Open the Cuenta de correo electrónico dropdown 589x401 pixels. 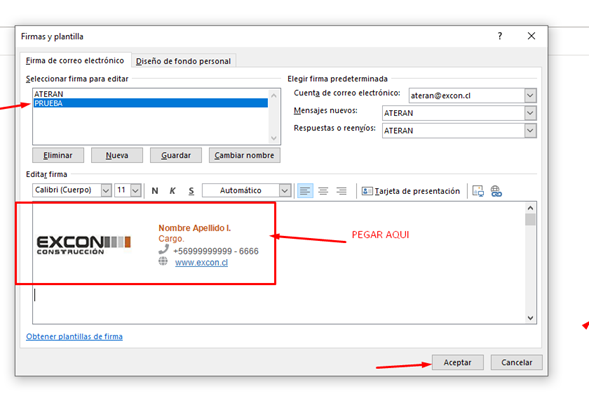point(530,95)
